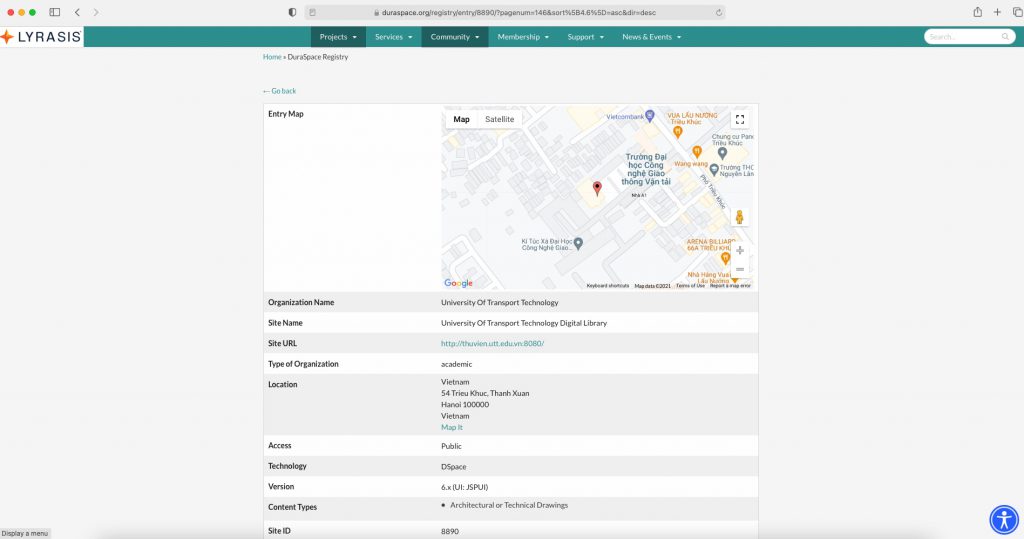Click the Street View pegman icon

[x=740, y=217]
